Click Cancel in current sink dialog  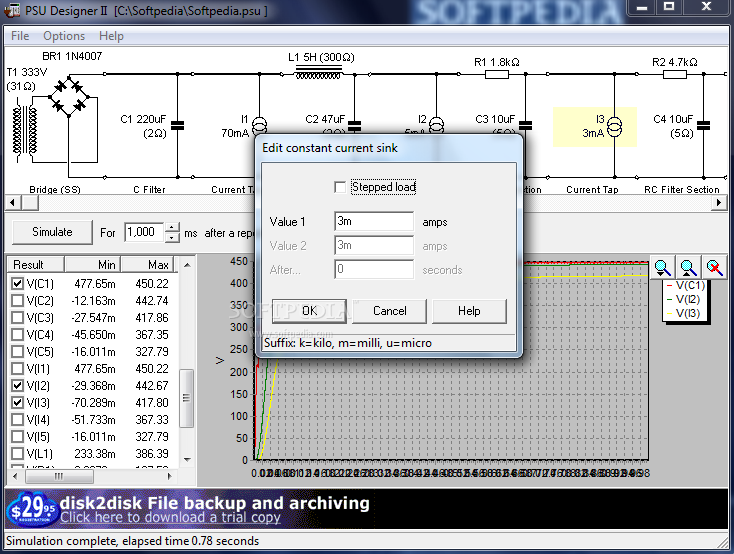pyautogui.click(x=389, y=311)
